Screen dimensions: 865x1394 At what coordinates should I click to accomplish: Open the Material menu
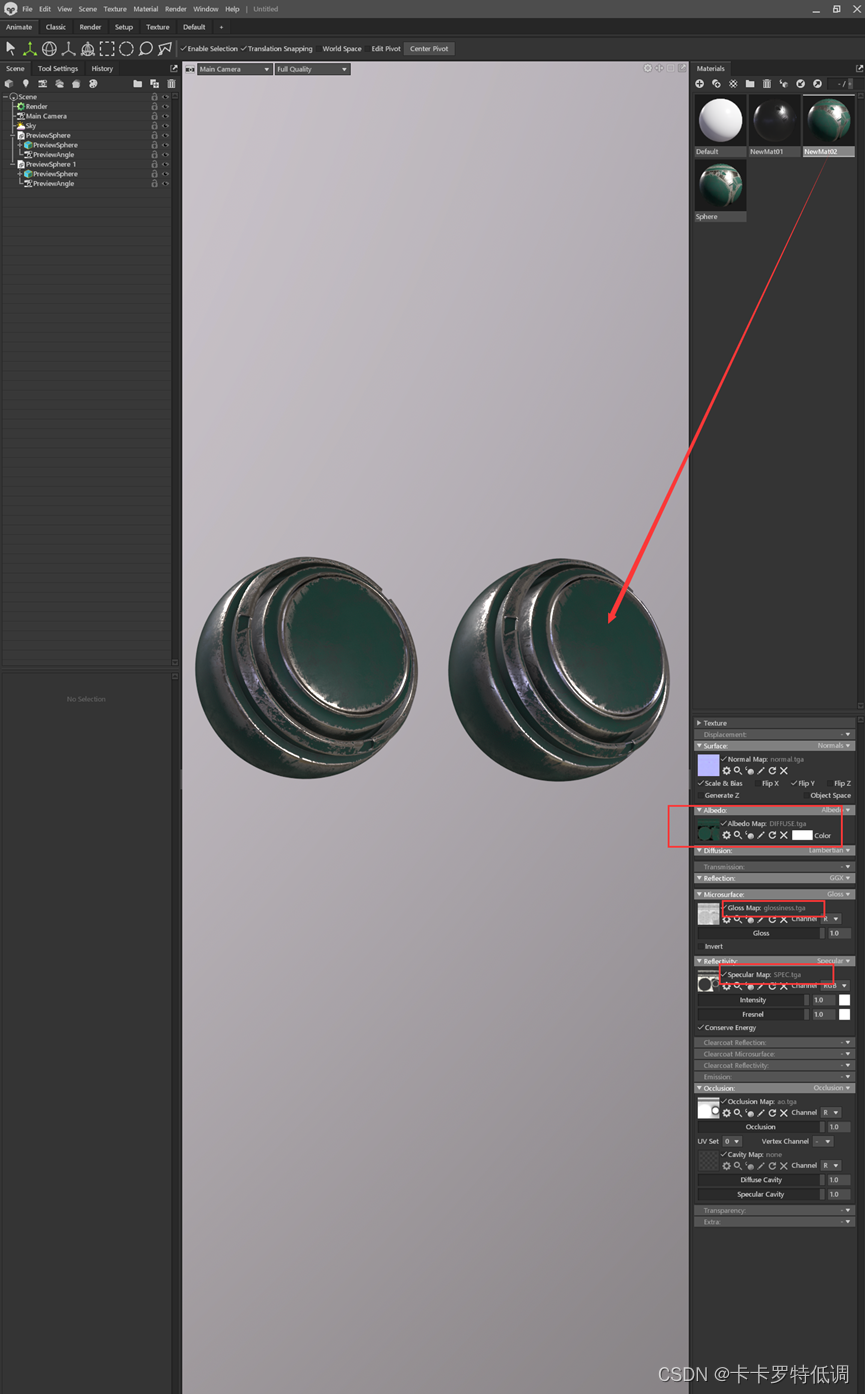click(146, 9)
